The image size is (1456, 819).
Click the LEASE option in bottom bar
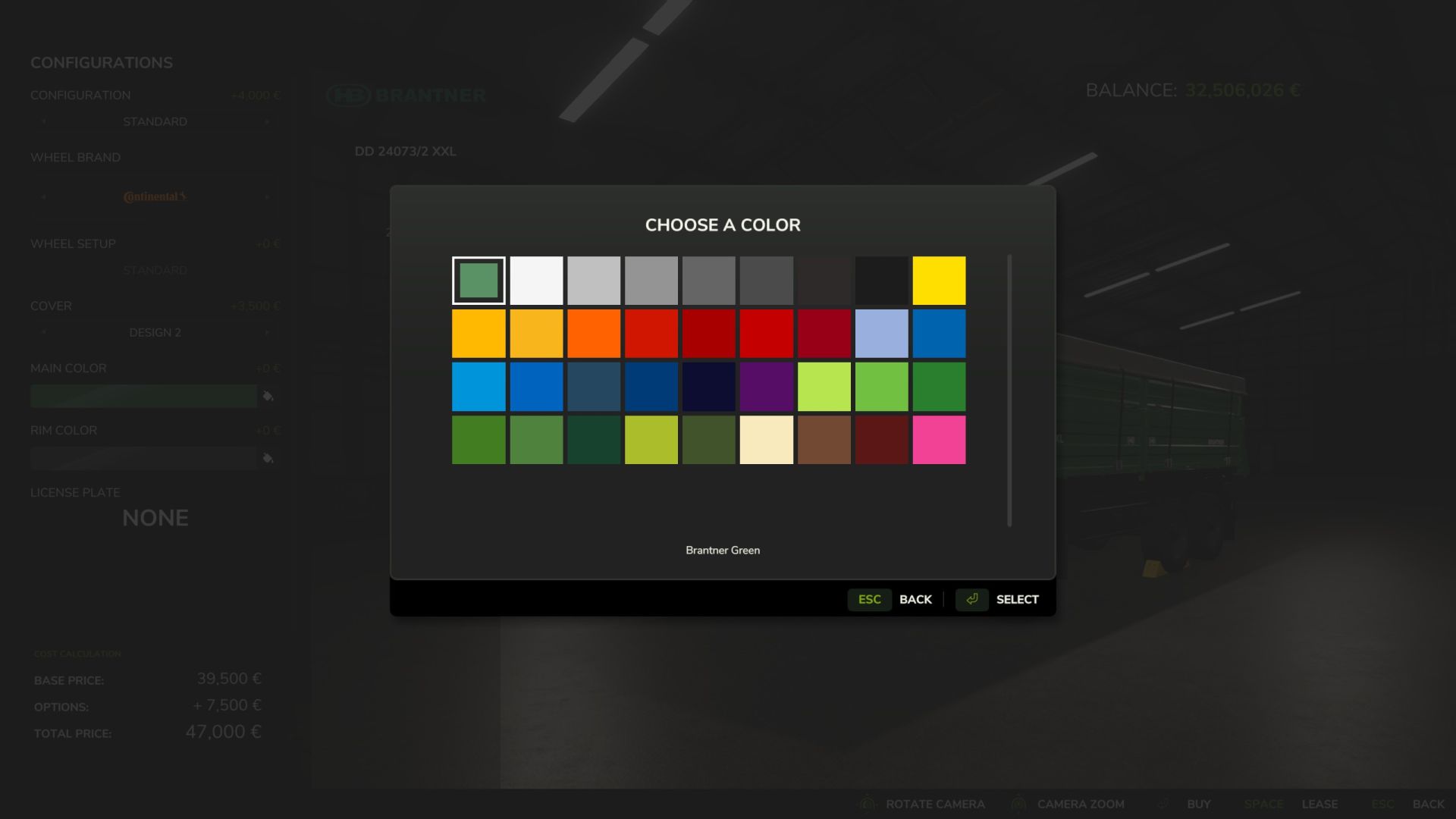click(x=1319, y=804)
